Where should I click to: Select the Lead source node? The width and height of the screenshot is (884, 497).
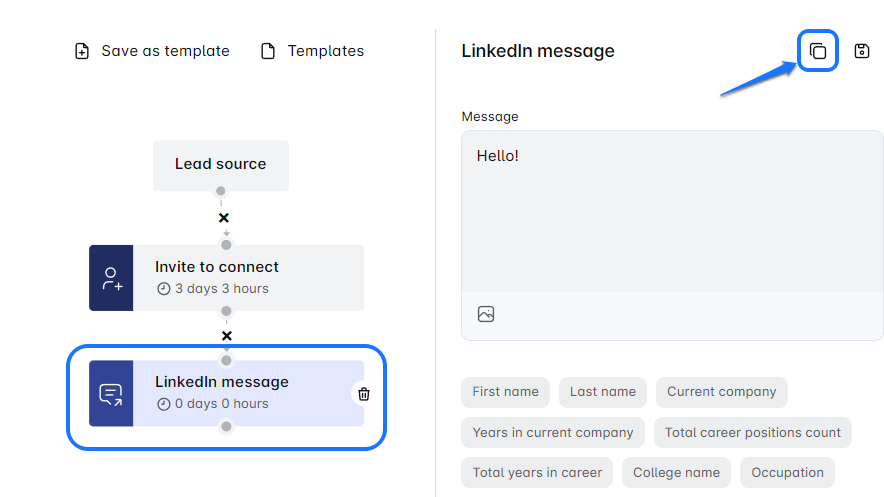pos(221,165)
